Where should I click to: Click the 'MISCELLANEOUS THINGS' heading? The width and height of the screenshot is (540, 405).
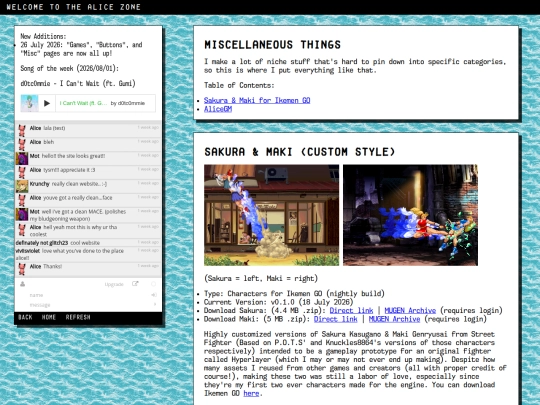click(272, 44)
